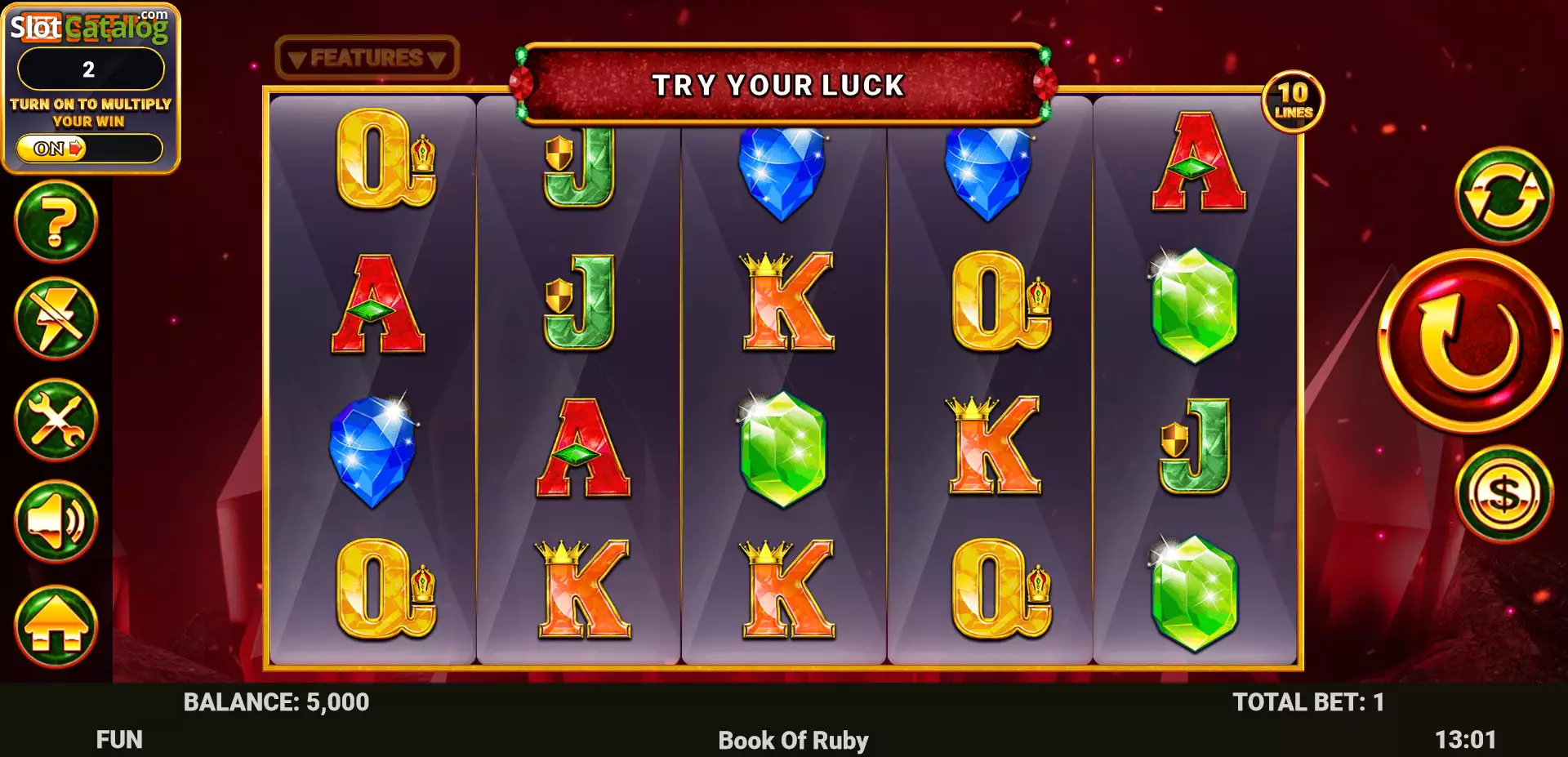The height and width of the screenshot is (757, 1568).
Task: Open the help question mark icon
Action: coord(56,221)
